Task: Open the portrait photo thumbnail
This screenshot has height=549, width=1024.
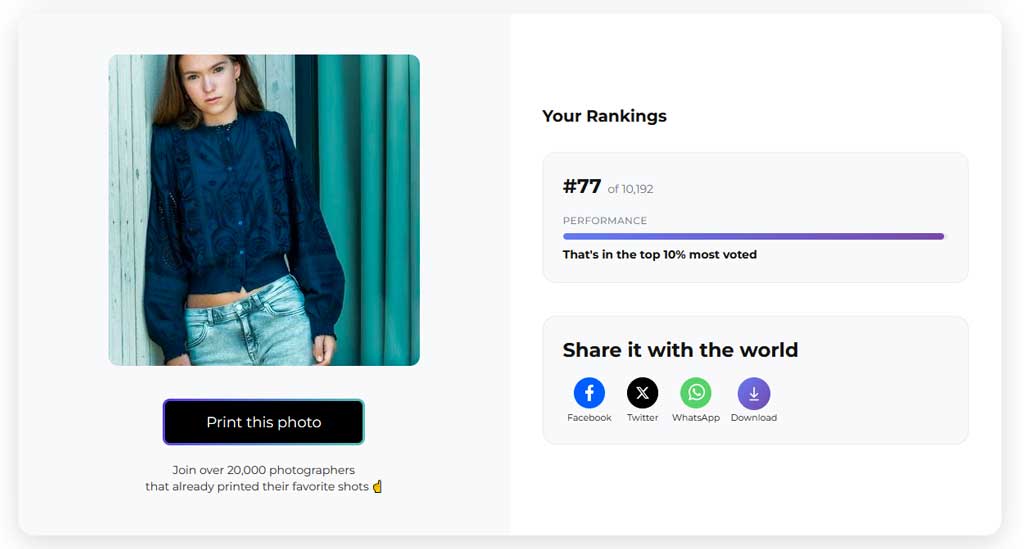Action: [264, 210]
